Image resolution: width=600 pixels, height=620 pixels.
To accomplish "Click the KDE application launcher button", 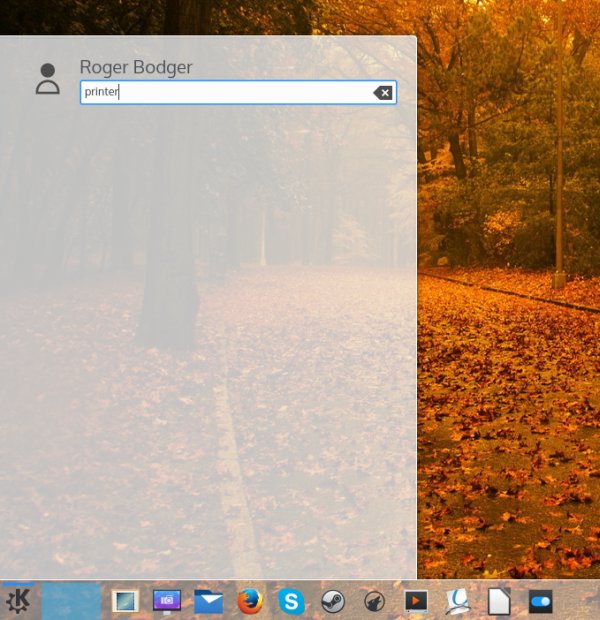I will 18,601.
